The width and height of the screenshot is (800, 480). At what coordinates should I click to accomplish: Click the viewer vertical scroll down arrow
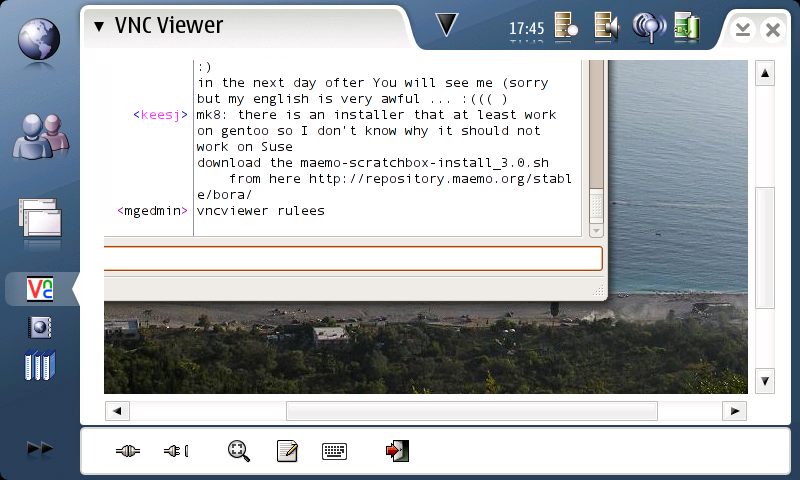(765, 381)
